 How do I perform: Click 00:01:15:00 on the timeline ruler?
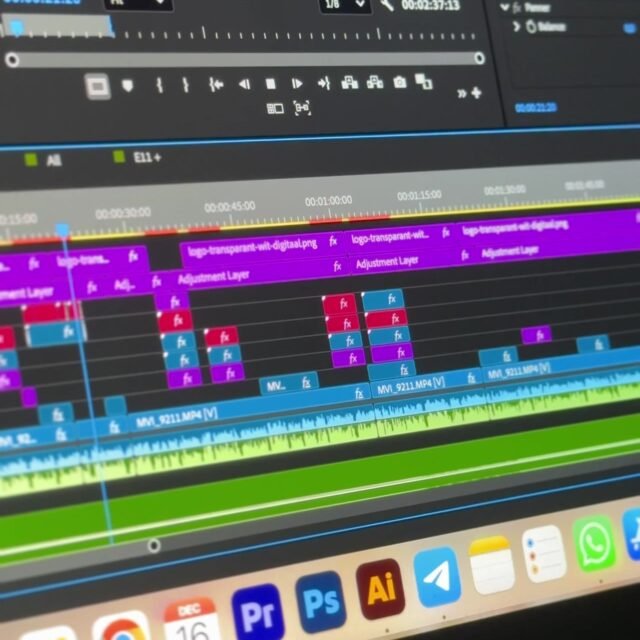coord(419,195)
